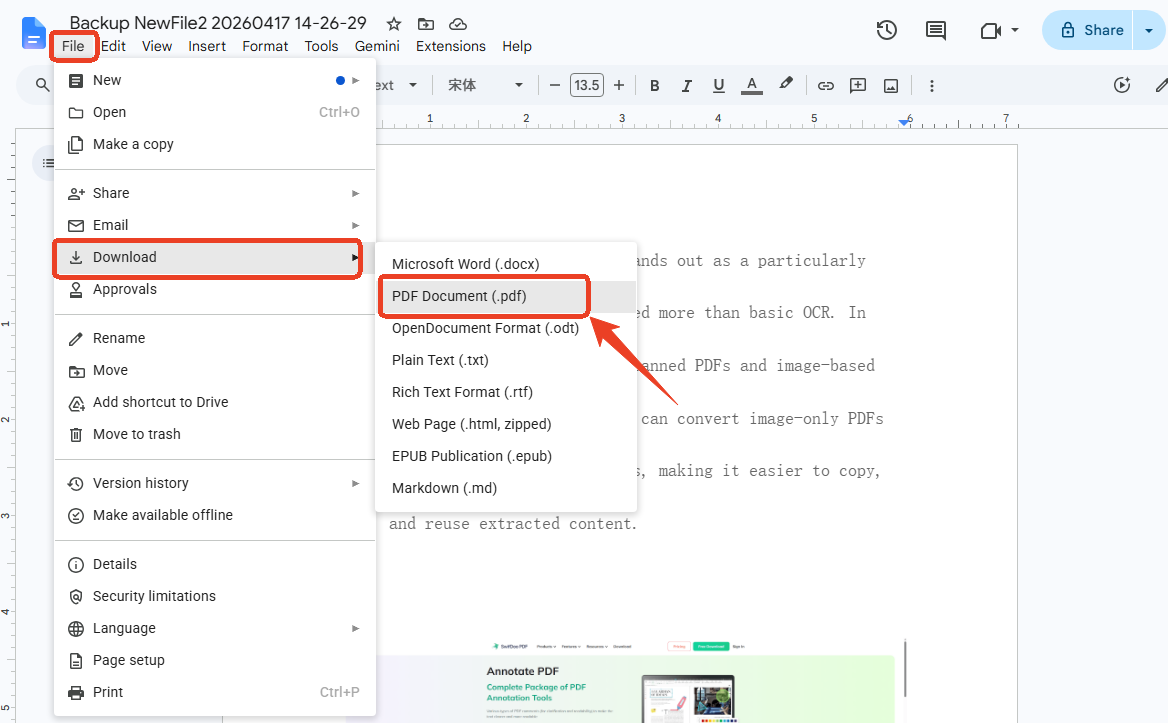
Task: Choose Rename in File menu
Action: pos(215,339)
